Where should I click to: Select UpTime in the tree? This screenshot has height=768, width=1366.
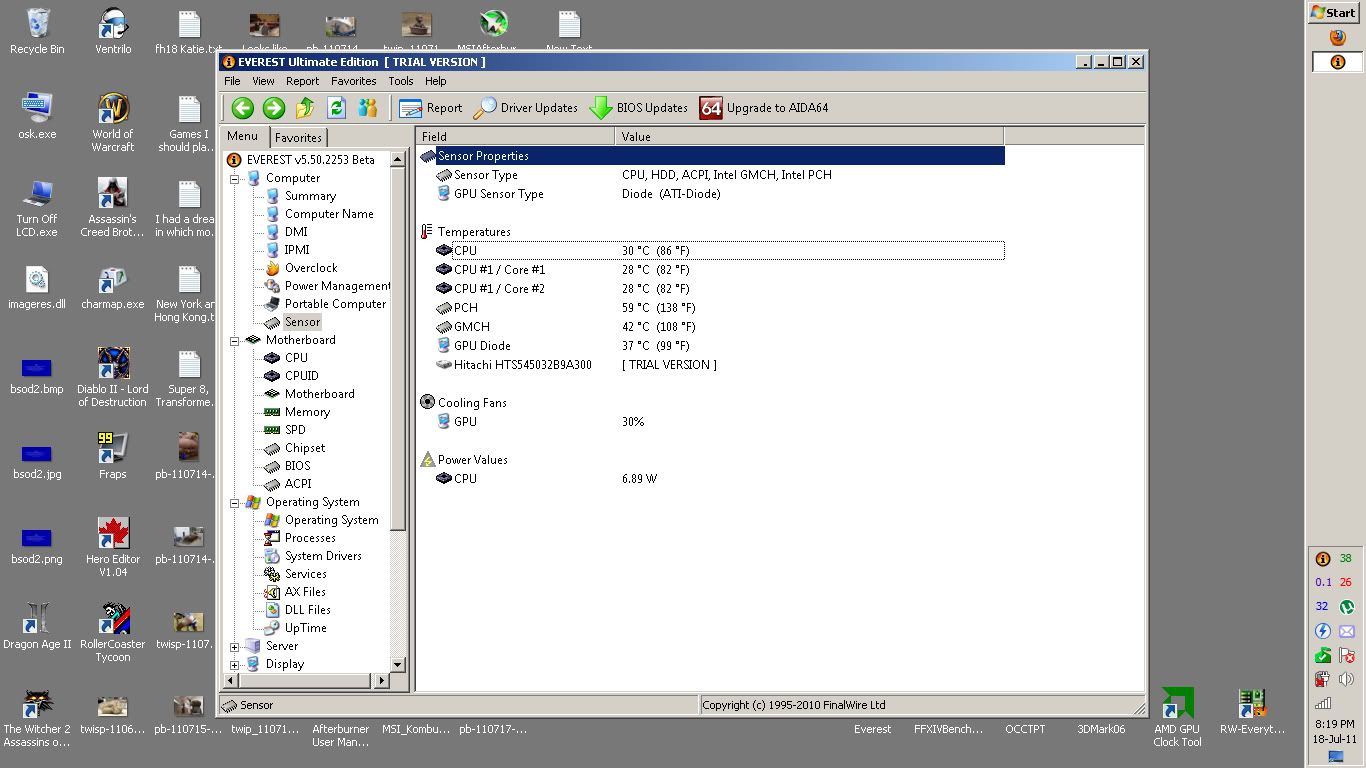pyautogui.click(x=305, y=628)
